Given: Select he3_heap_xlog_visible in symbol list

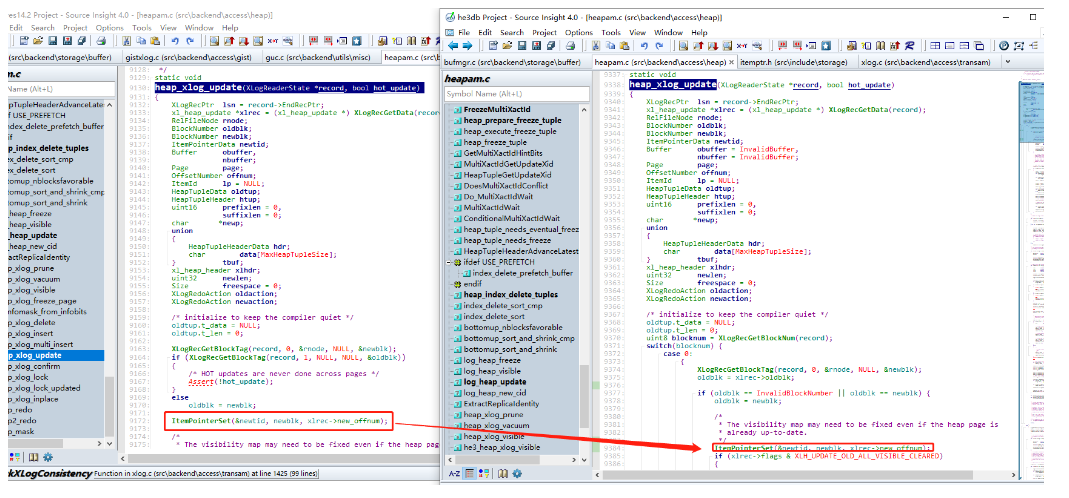Looking at the screenshot, I should point(502,448).
